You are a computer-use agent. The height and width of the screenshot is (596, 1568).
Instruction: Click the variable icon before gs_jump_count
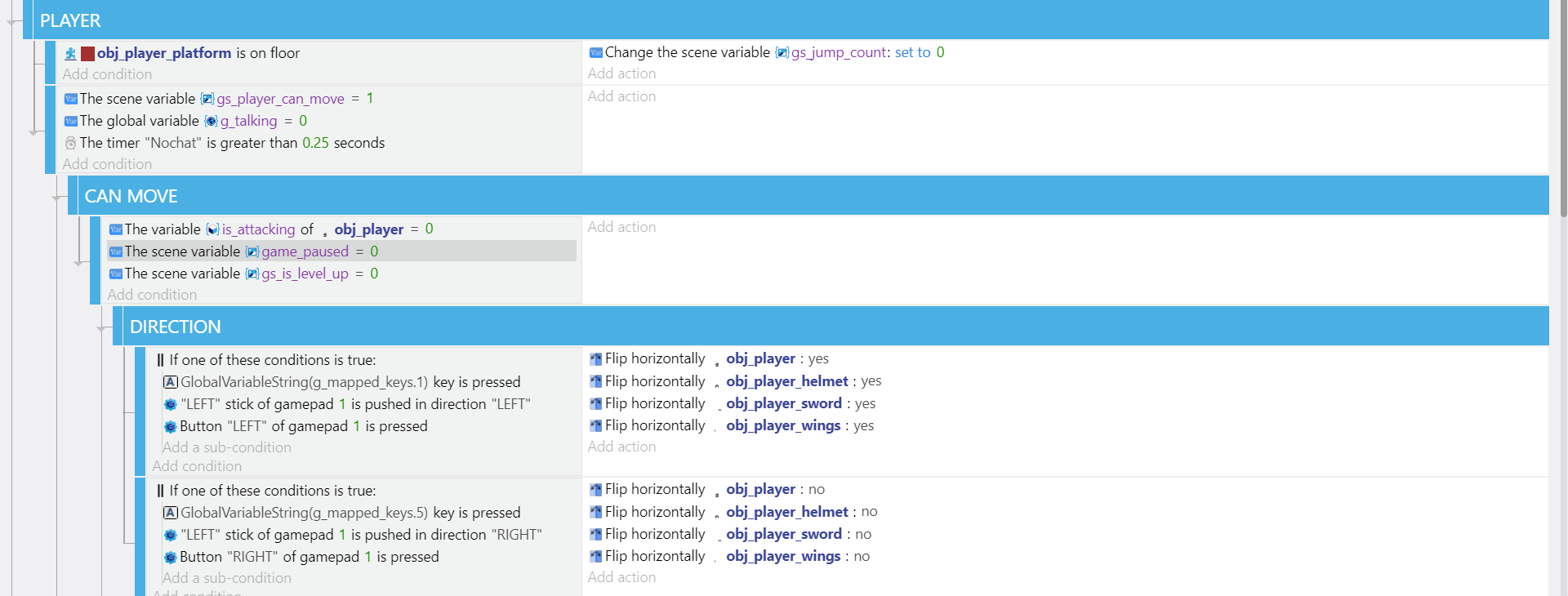pyautogui.click(x=782, y=53)
